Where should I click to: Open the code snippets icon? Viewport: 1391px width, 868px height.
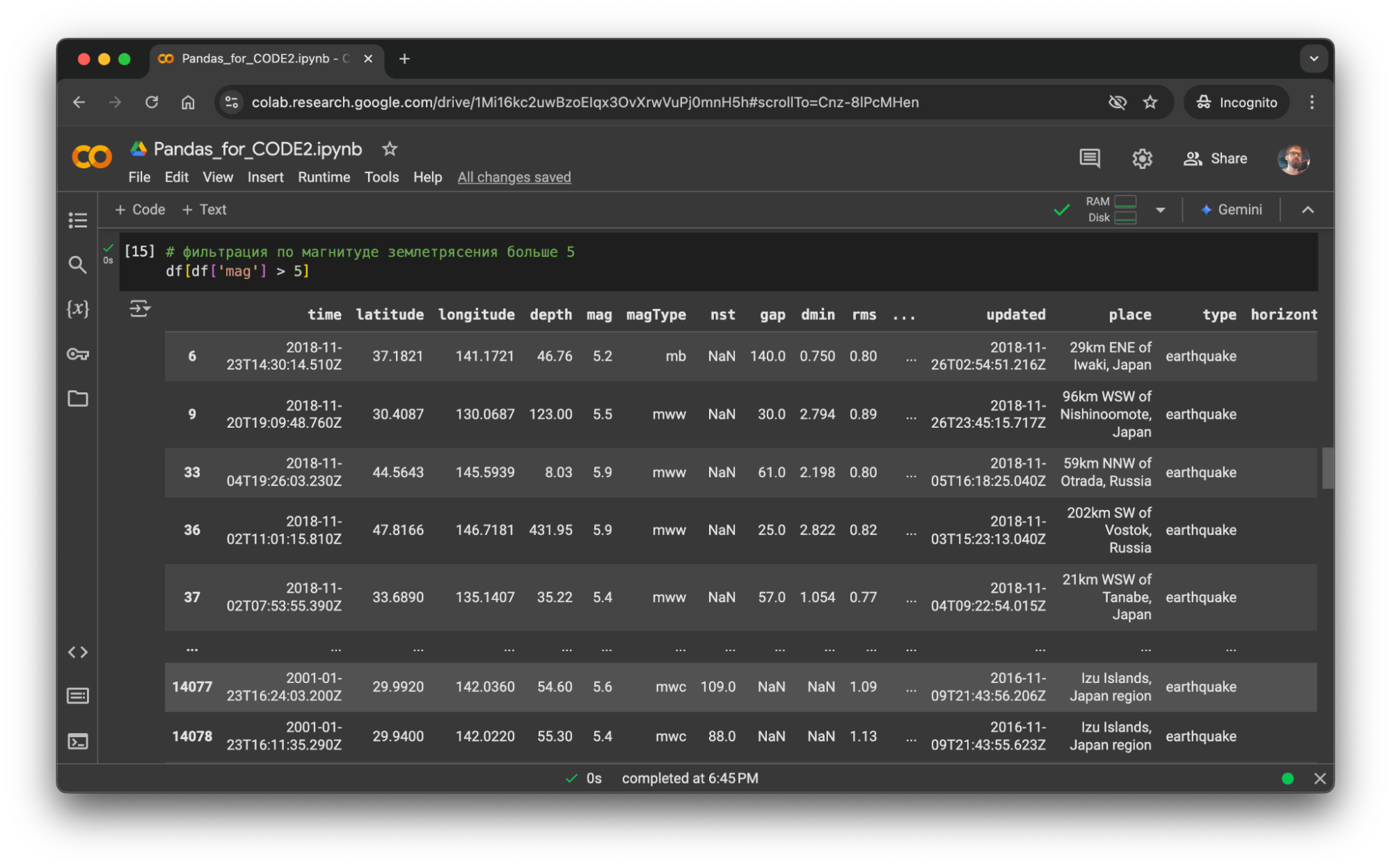tap(77, 652)
